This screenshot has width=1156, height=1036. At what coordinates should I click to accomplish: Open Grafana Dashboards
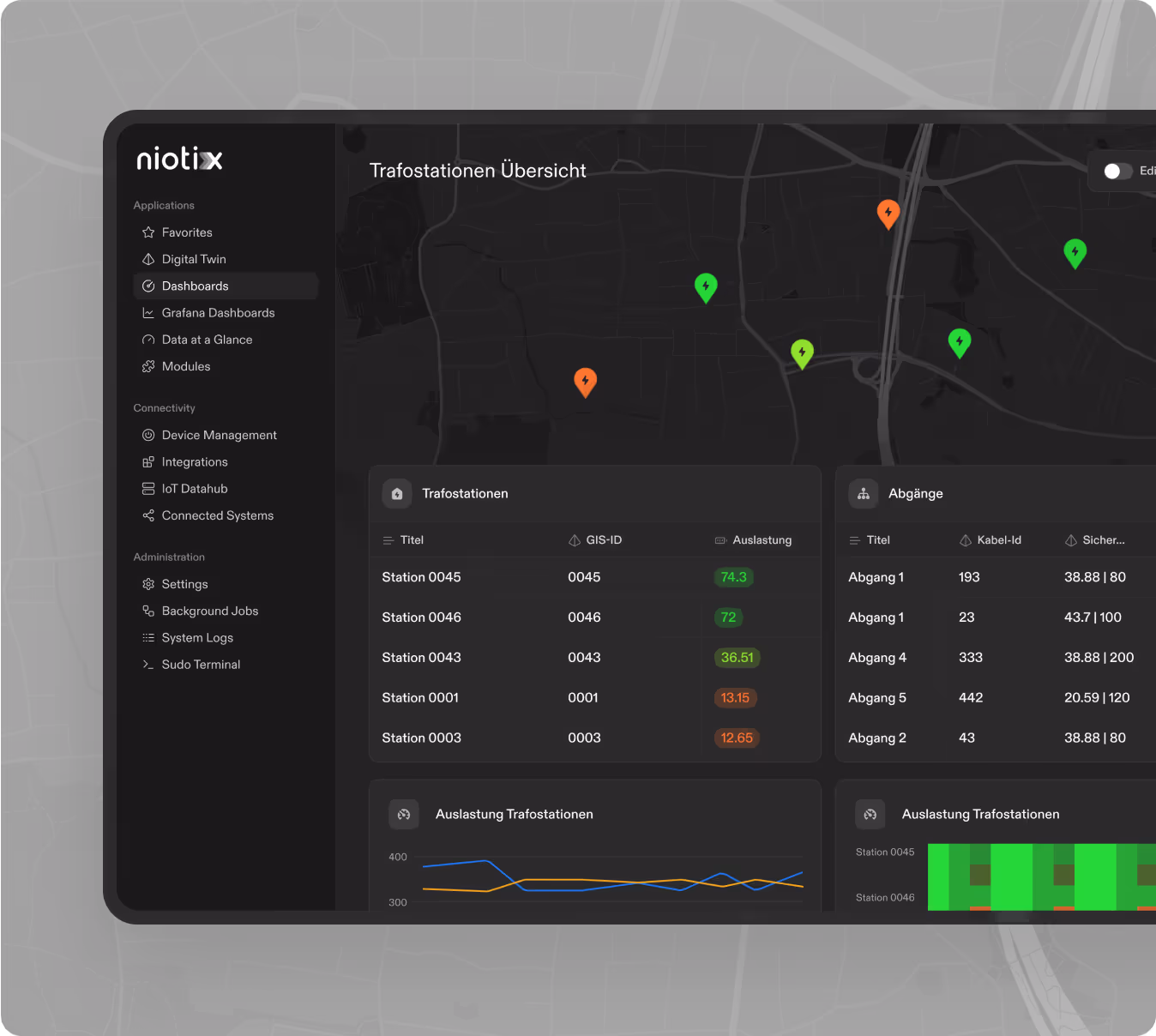218,313
